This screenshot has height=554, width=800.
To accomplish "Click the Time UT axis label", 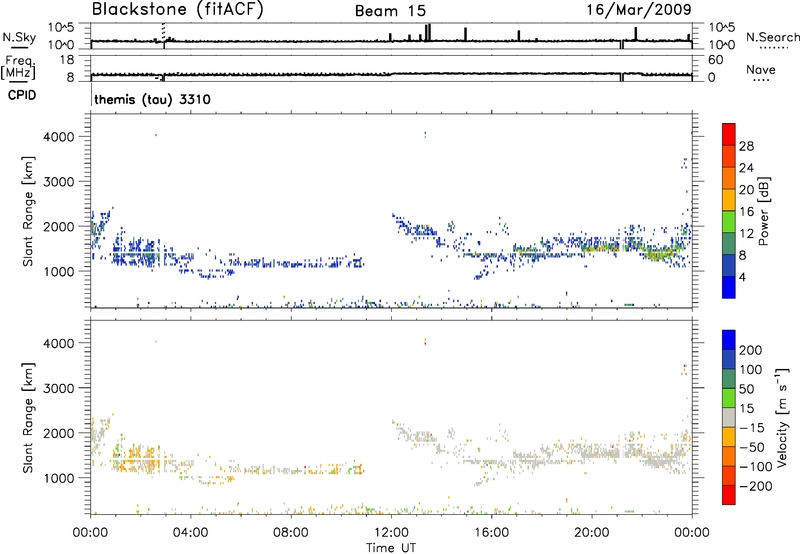I will (x=391, y=548).
